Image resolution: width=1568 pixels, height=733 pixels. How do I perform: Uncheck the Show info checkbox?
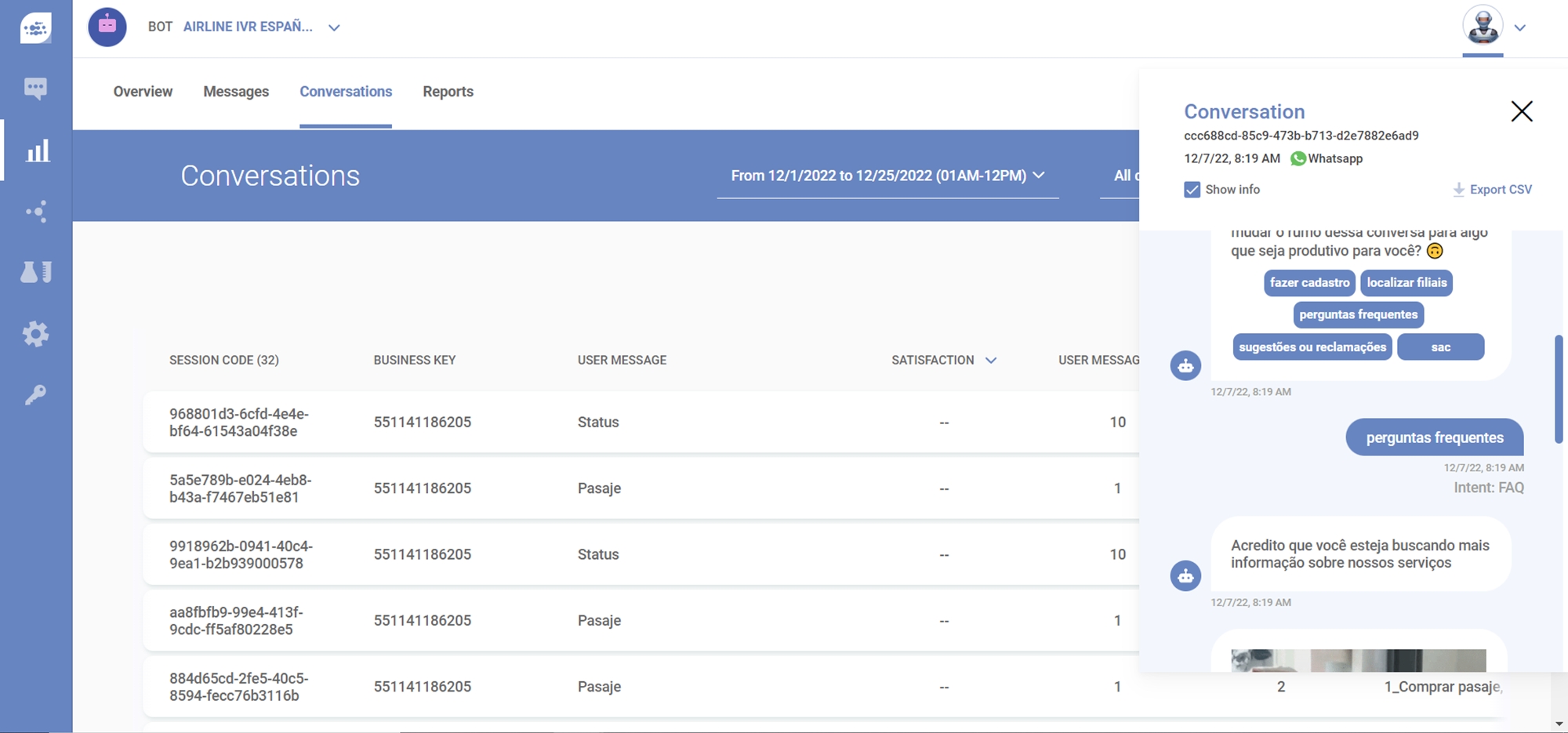[x=1192, y=190]
